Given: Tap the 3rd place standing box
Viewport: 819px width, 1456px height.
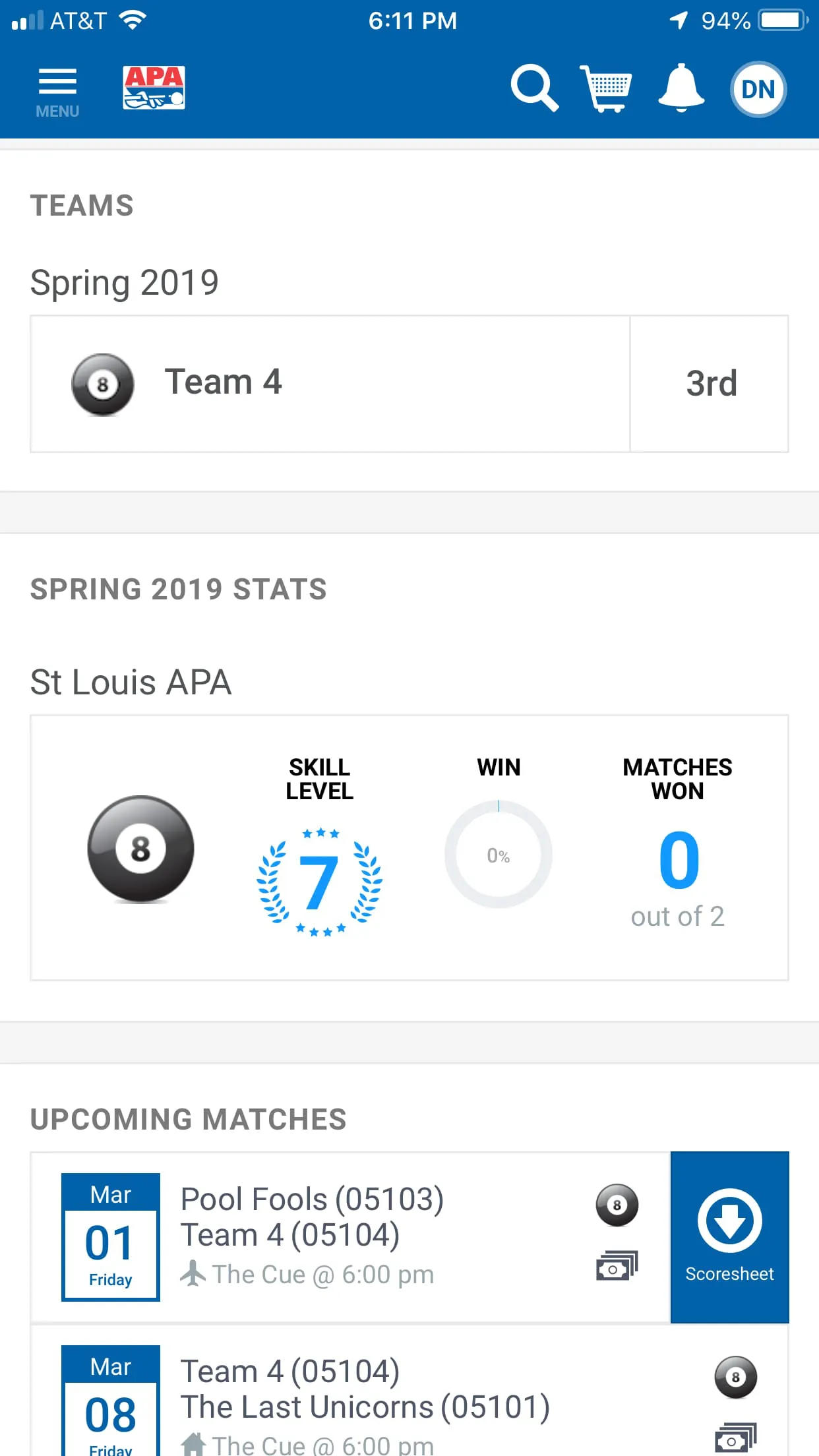Looking at the screenshot, I should coord(710,383).
